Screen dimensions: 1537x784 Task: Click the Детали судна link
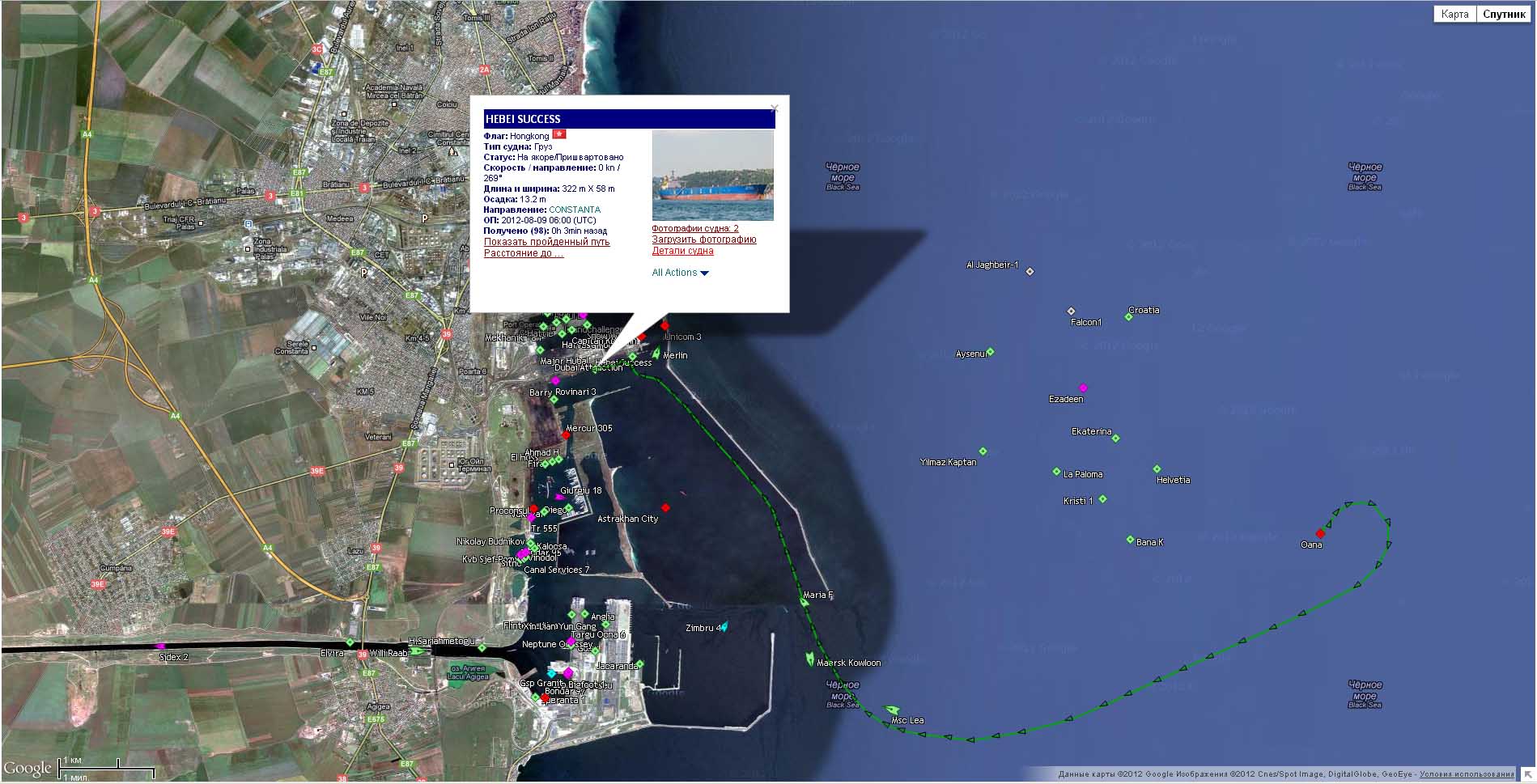pyautogui.click(x=682, y=251)
